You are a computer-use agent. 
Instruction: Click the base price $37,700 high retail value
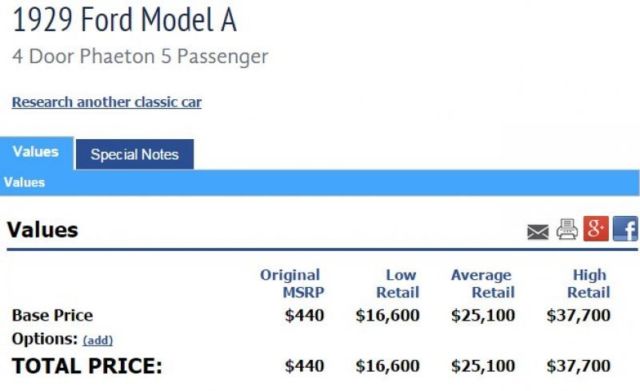pyautogui.click(x=578, y=315)
